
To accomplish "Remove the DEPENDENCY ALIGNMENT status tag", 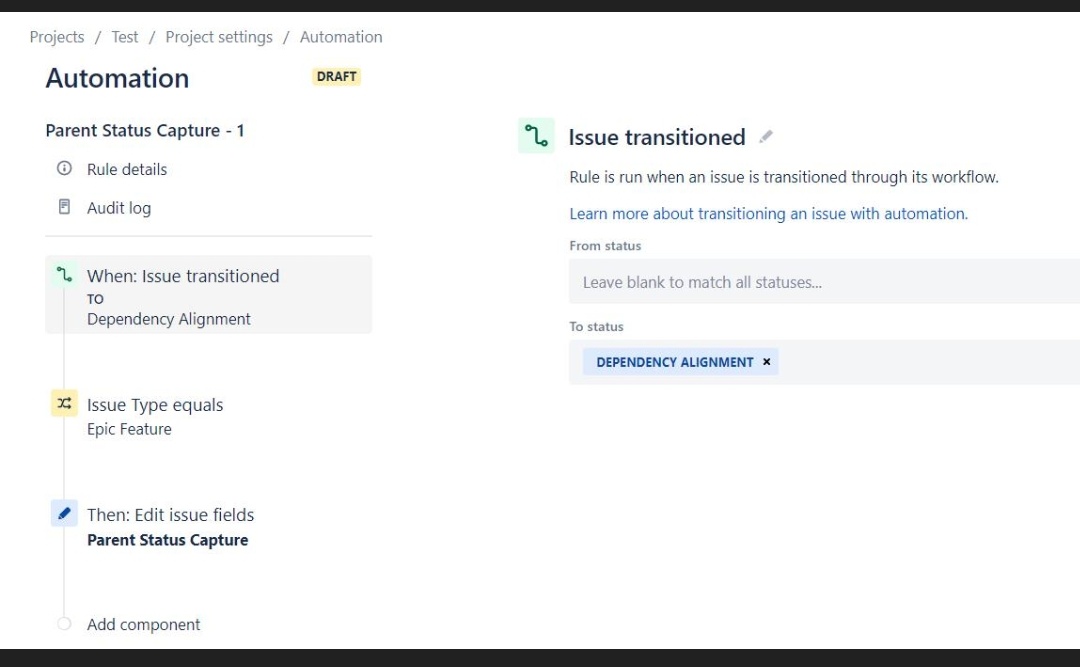I will coord(767,362).
